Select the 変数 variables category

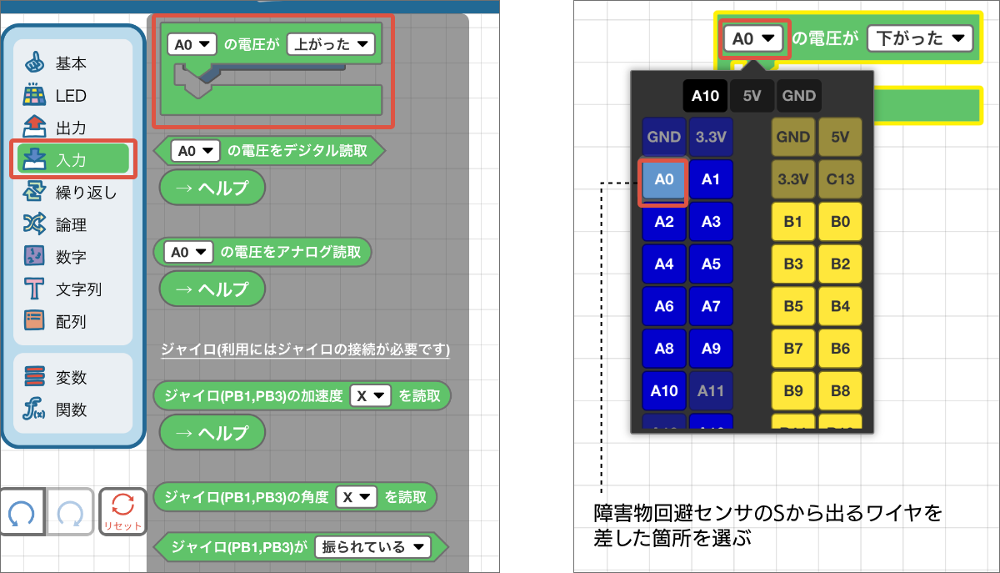[70, 377]
